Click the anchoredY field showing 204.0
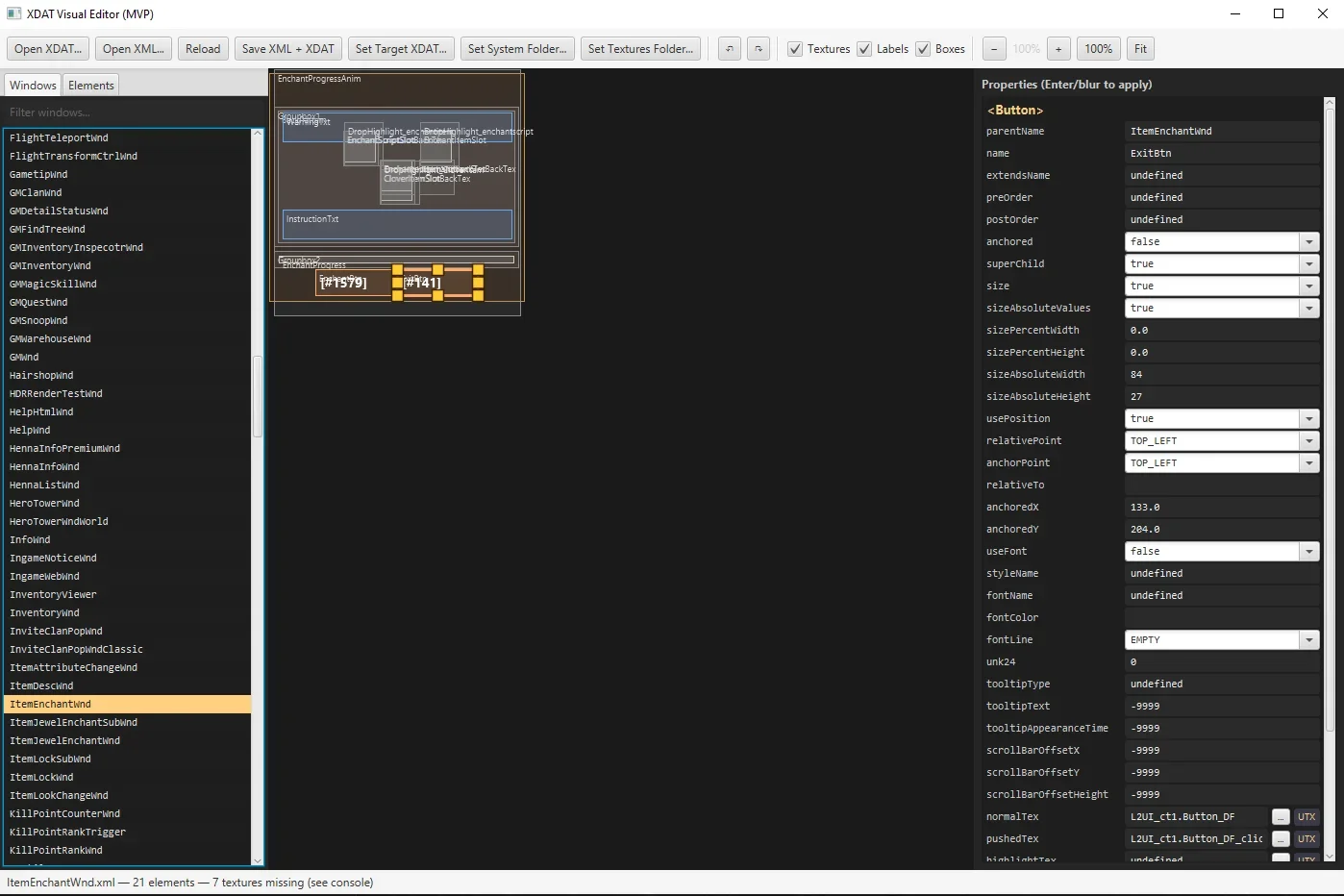1344x896 pixels. (x=1222, y=530)
